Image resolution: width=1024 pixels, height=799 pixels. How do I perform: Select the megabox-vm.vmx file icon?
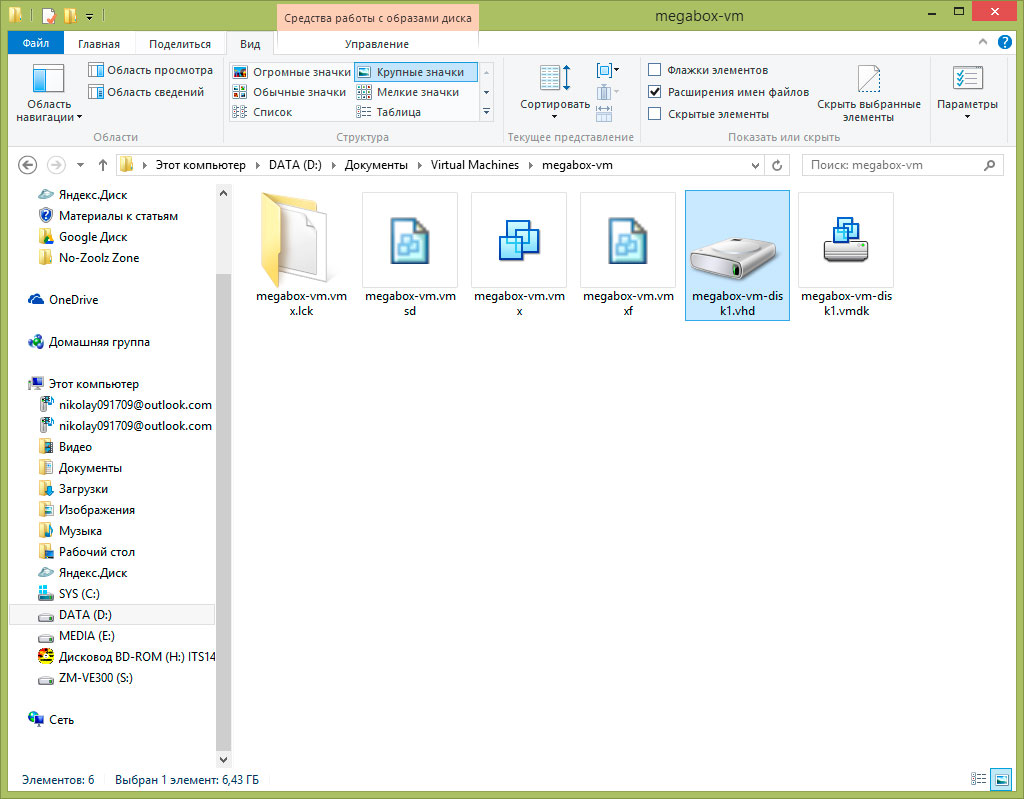coord(518,240)
